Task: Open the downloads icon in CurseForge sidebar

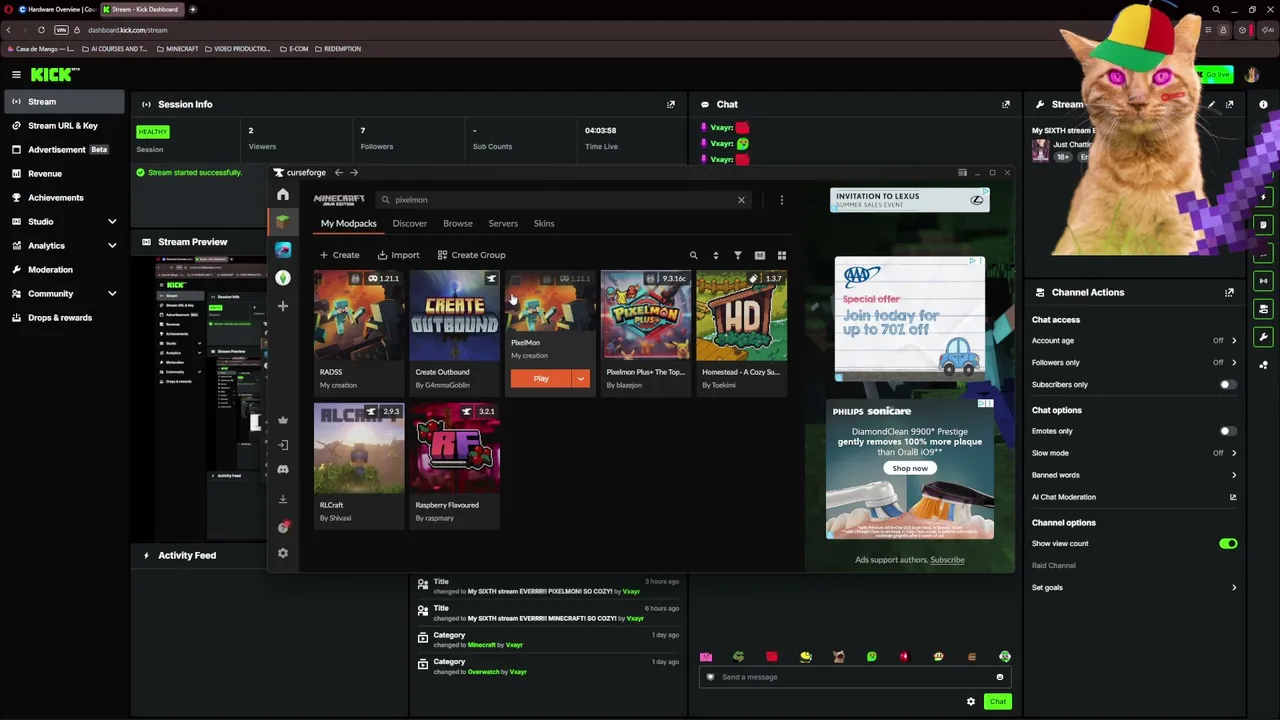Action: (283, 498)
